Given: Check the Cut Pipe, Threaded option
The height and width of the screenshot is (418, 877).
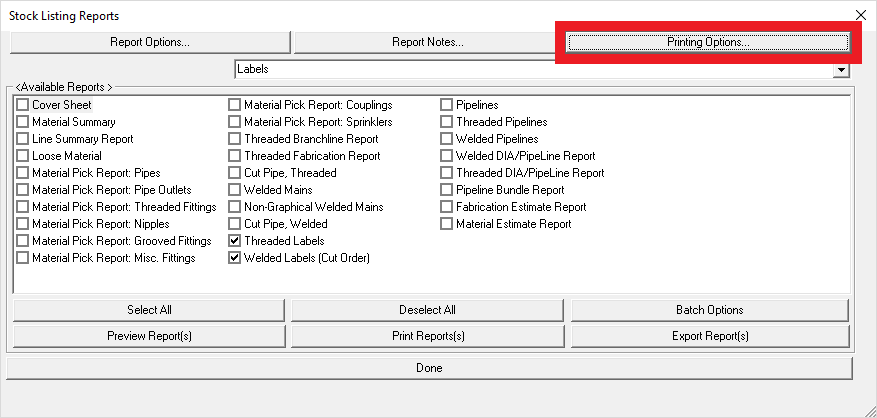Looking at the screenshot, I should [x=234, y=173].
